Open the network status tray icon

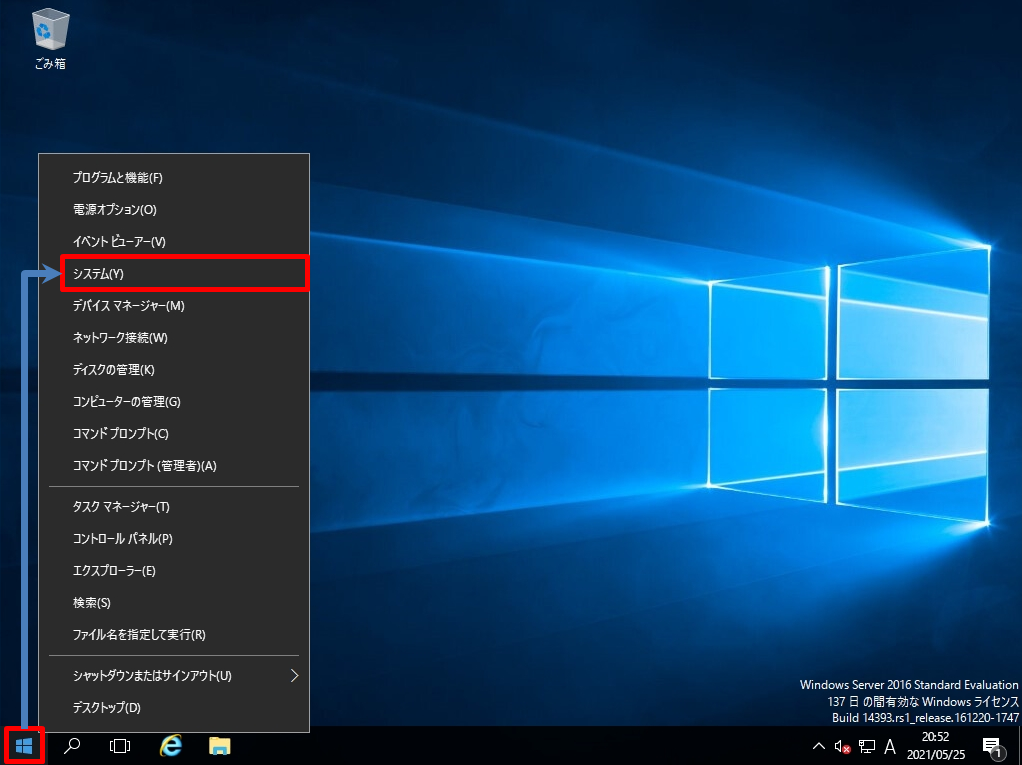pyautogui.click(x=867, y=747)
